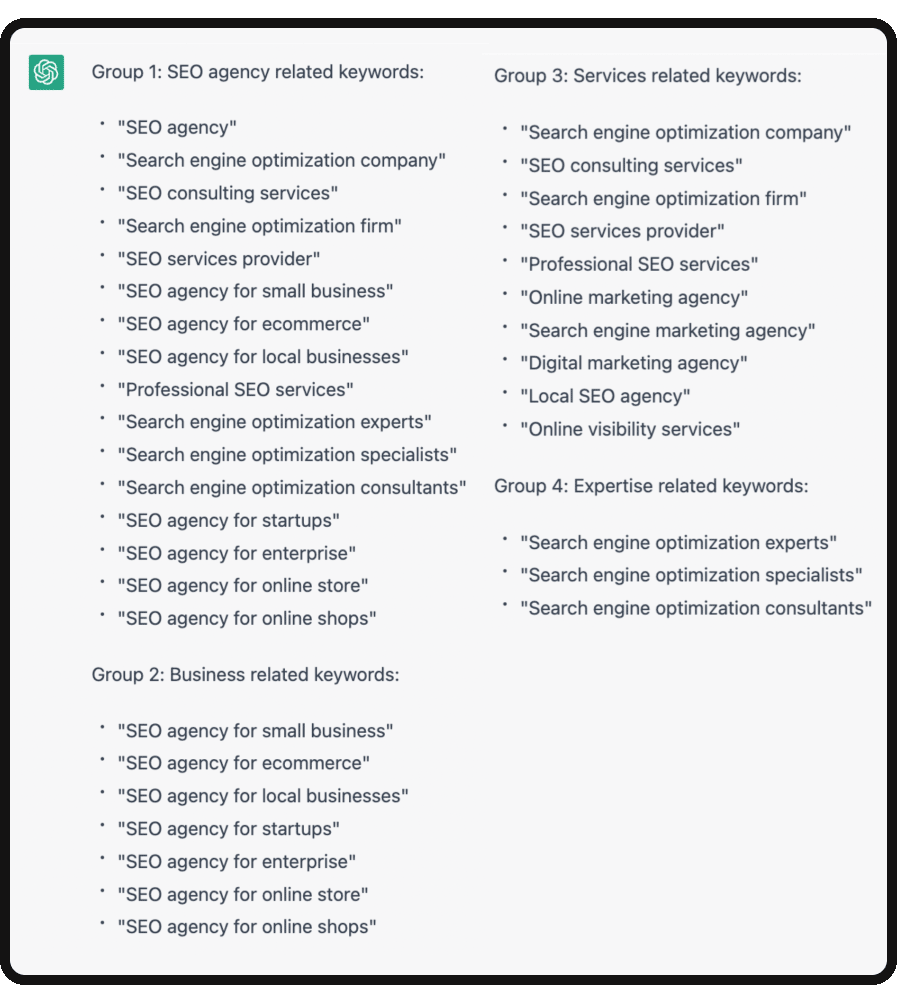The width and height of the screenshot is (897, 985).
Task: Click "SEO agency for online shops" in Group 1
Action: [247, 618]
